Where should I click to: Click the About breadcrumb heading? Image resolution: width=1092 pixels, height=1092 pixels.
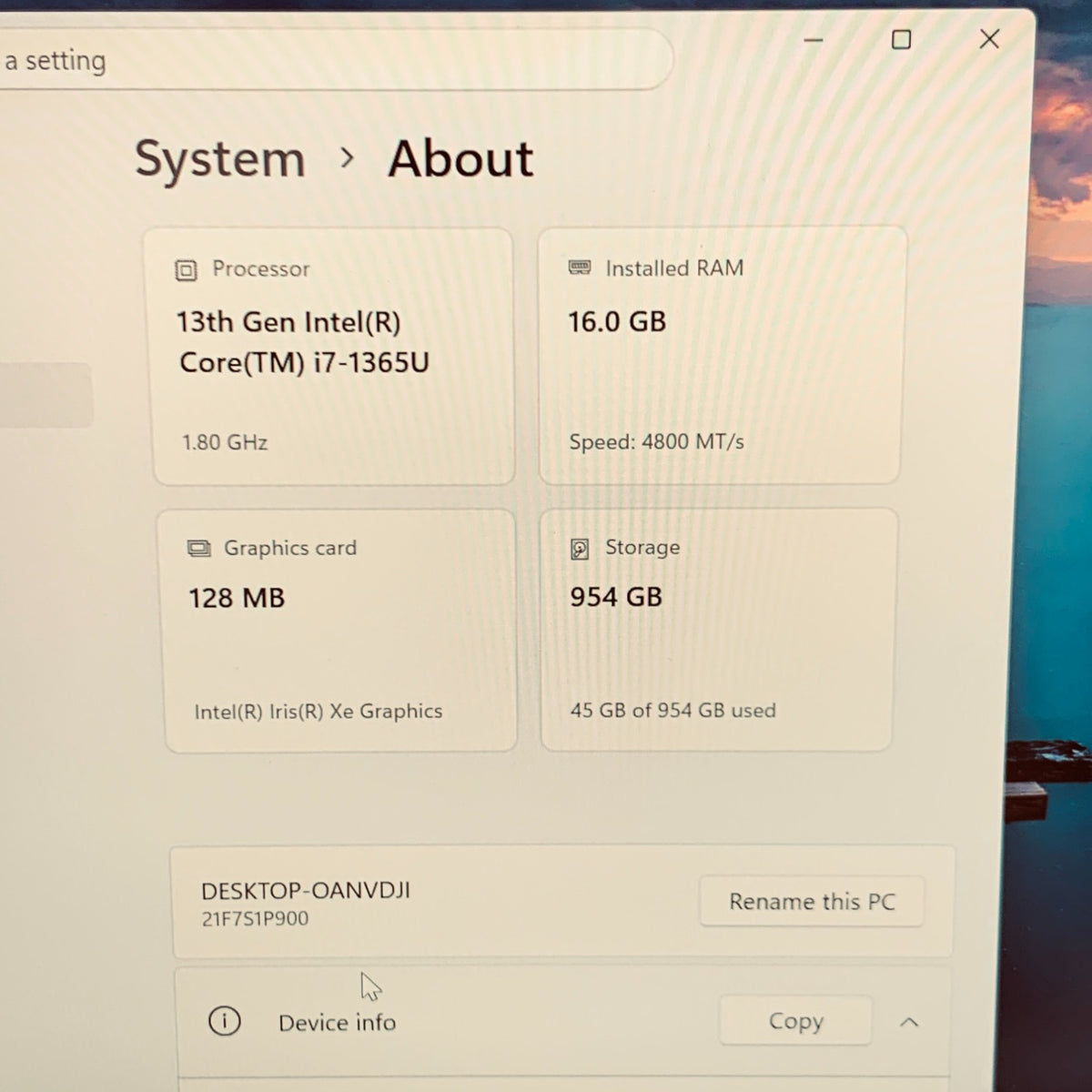[460, 159]
